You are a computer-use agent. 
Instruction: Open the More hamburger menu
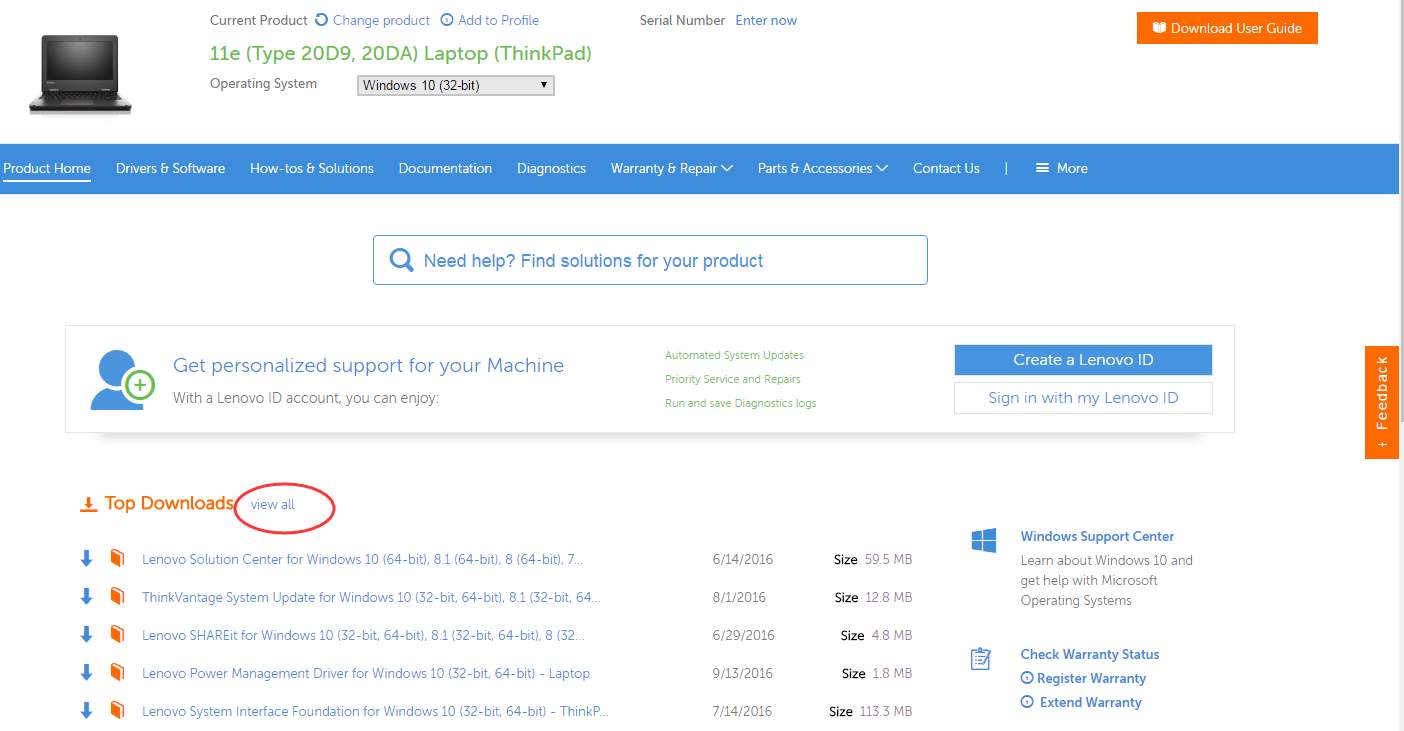1061,168
